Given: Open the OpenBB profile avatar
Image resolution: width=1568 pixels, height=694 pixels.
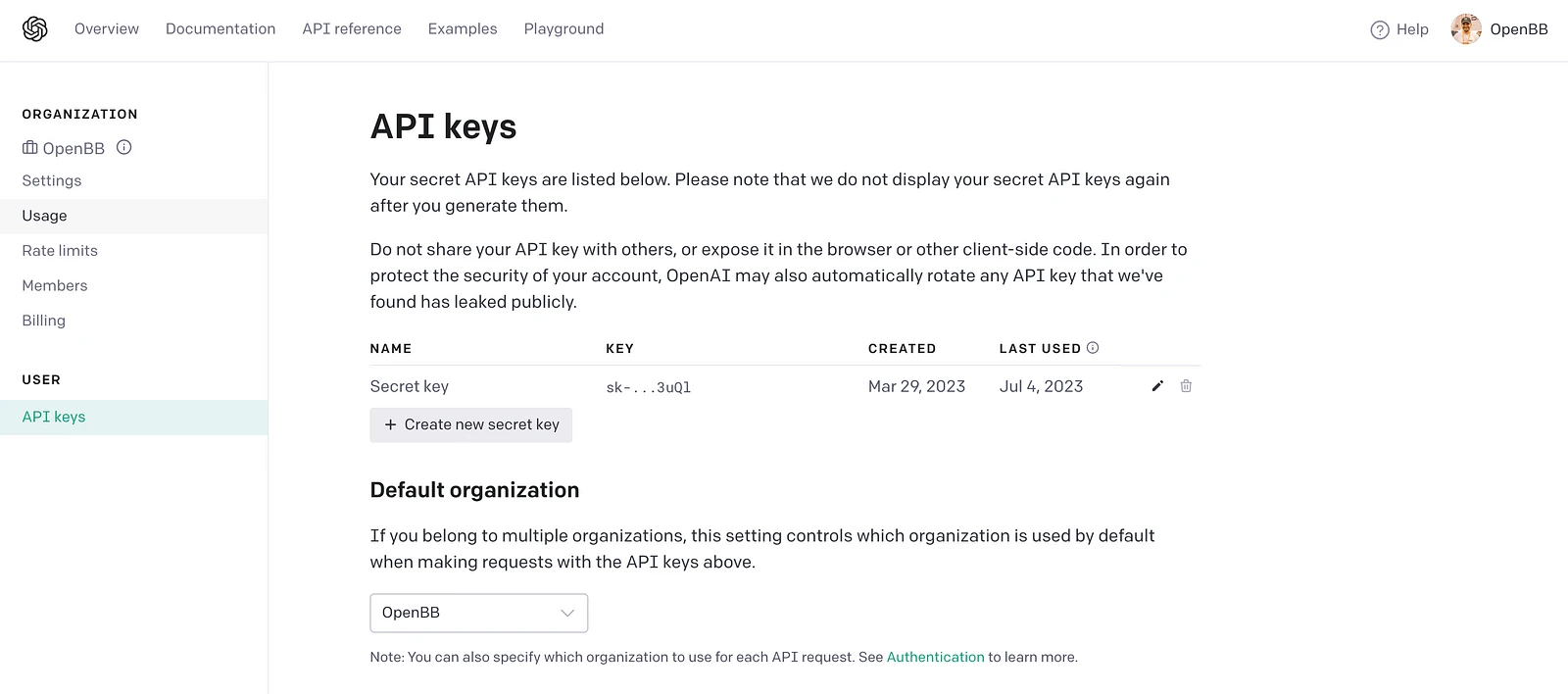Looking at the screenshot, I should coord(1466,29).
